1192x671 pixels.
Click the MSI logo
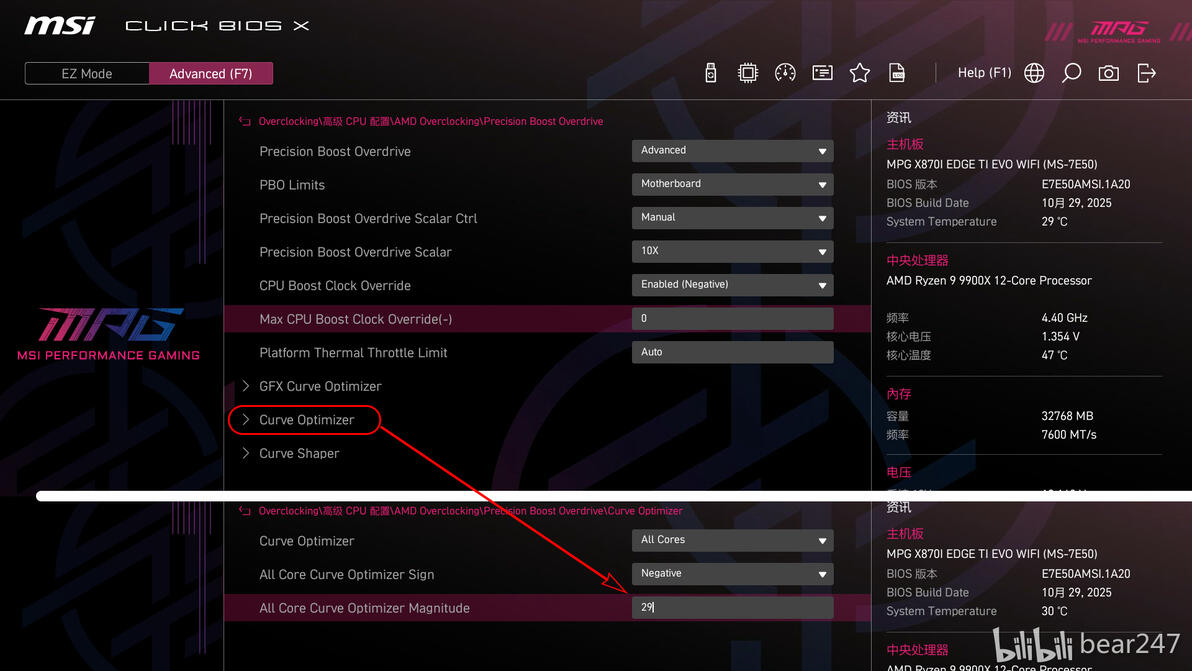tap(60, 25)
